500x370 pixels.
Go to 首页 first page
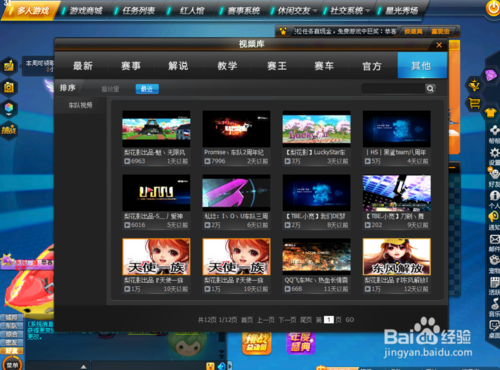pos(247,320)
